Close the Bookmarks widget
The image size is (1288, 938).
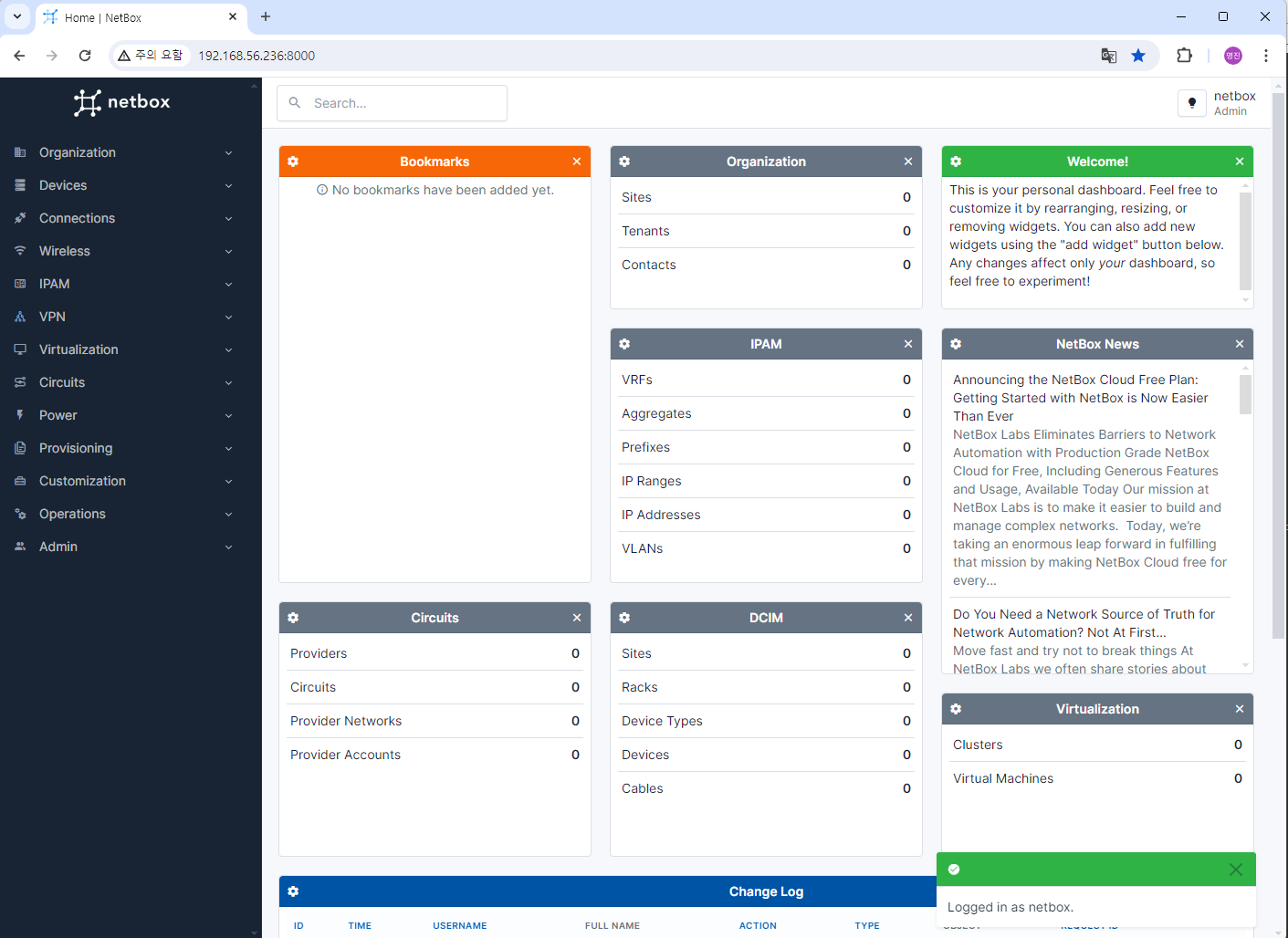pos(577,162)
